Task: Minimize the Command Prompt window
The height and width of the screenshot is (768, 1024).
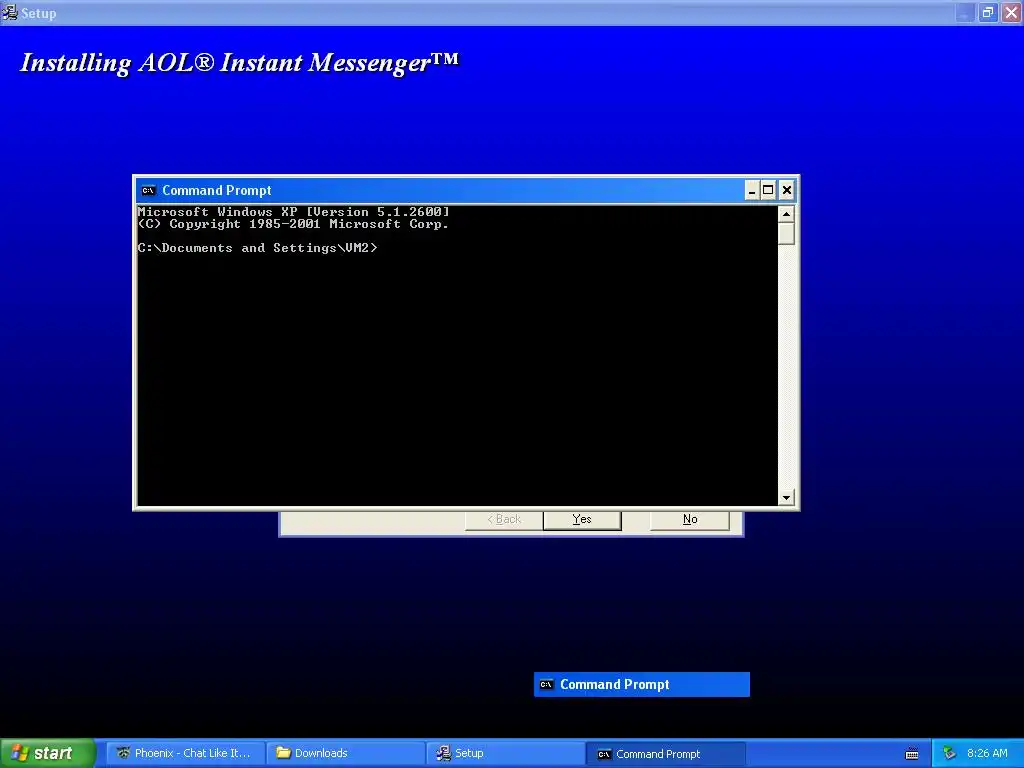Action: 752,190
